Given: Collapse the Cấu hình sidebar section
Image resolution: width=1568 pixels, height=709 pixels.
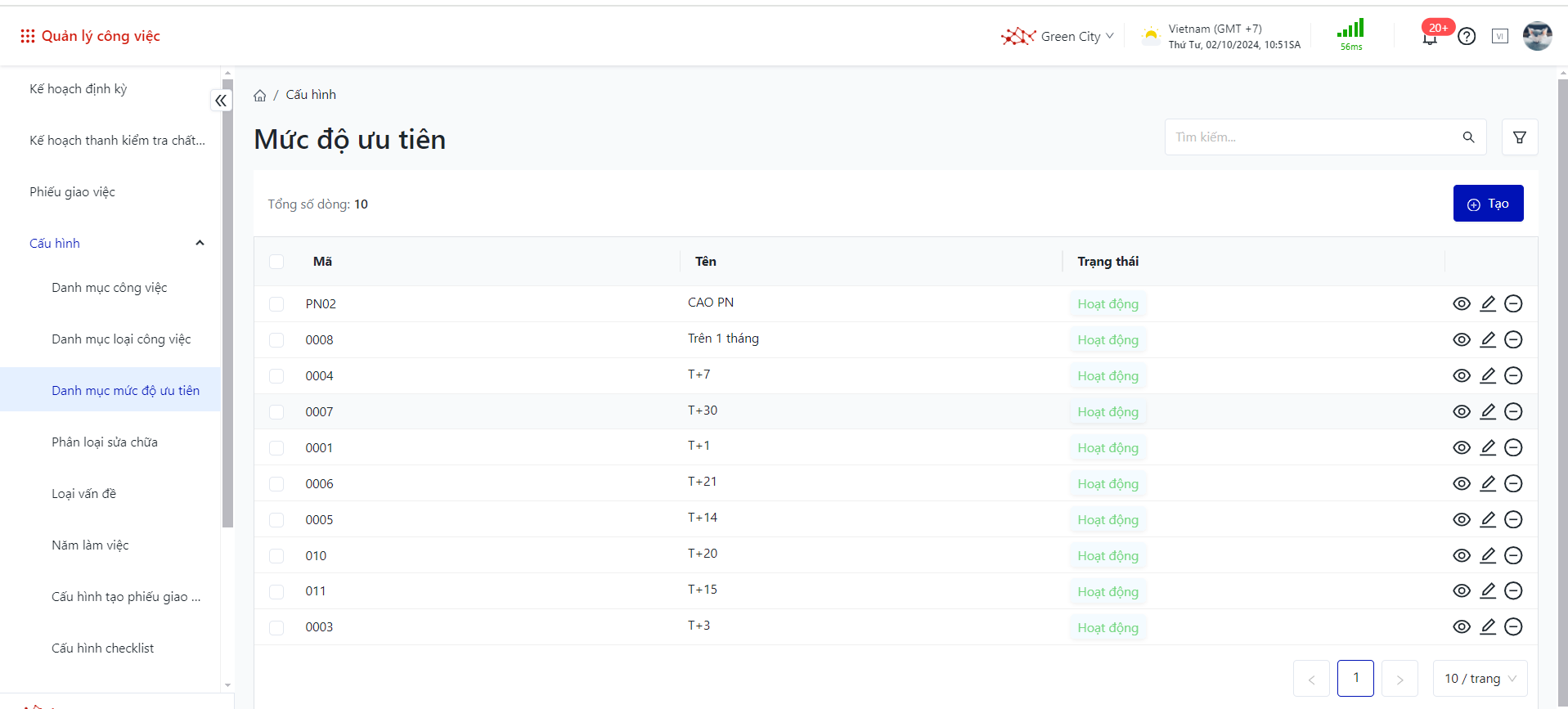Looking at the screenshot, I should pos(200,244).
